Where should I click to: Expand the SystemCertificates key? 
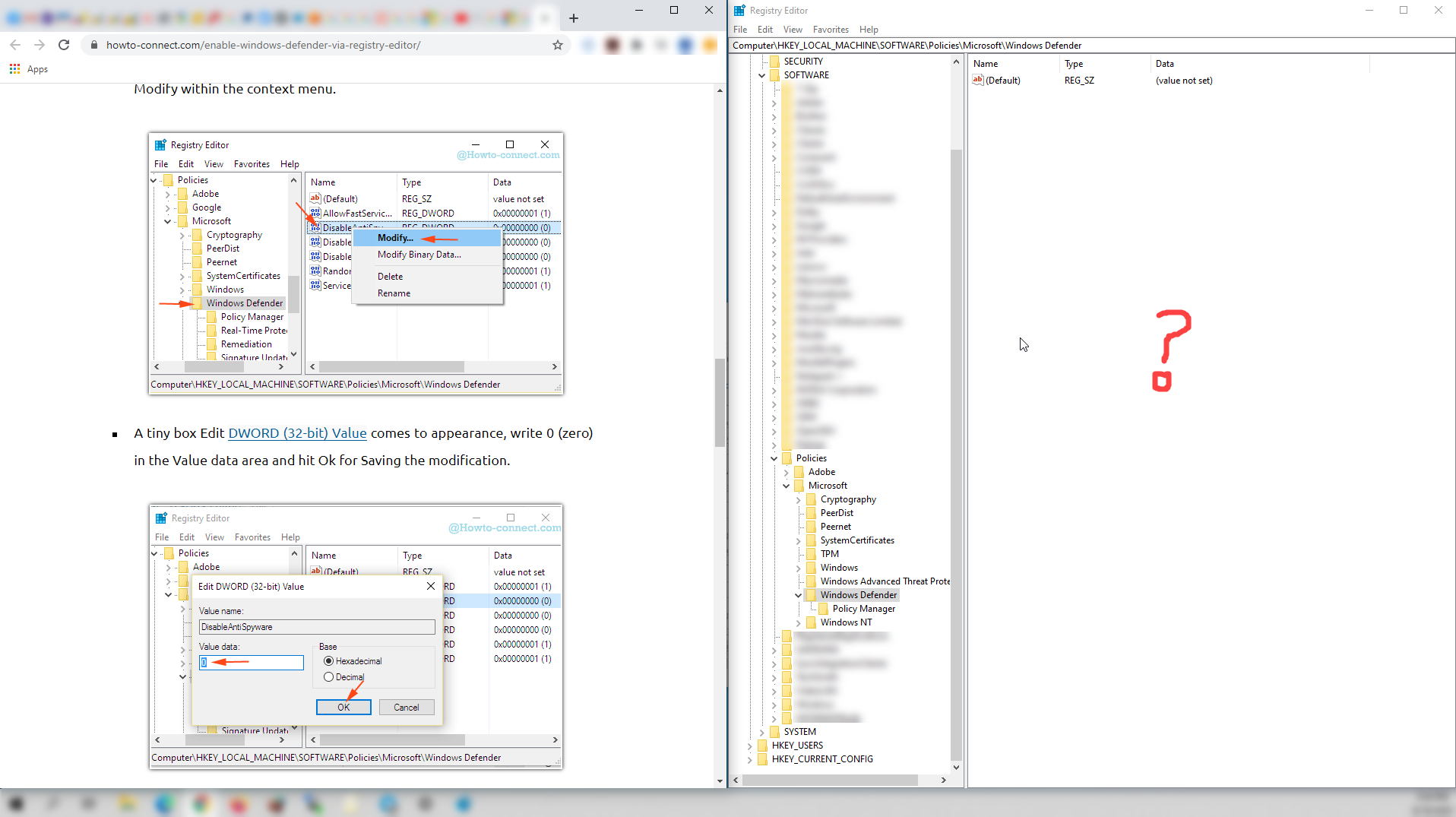pyautogui.click(x=798, y=540)
